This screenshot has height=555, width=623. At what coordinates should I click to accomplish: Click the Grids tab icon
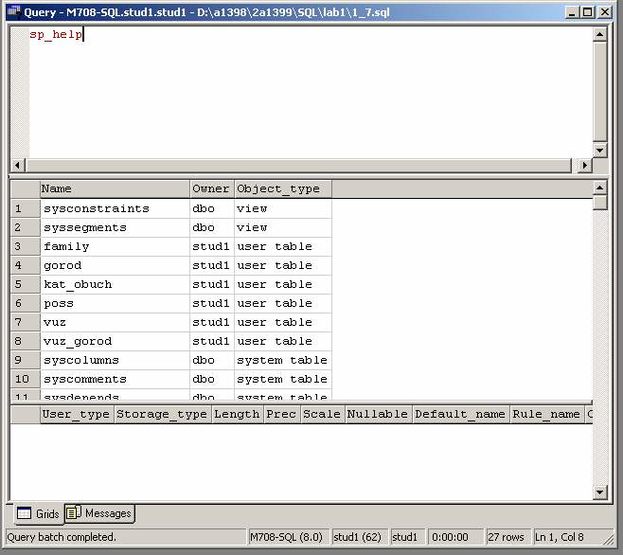(x=24, y=513)
